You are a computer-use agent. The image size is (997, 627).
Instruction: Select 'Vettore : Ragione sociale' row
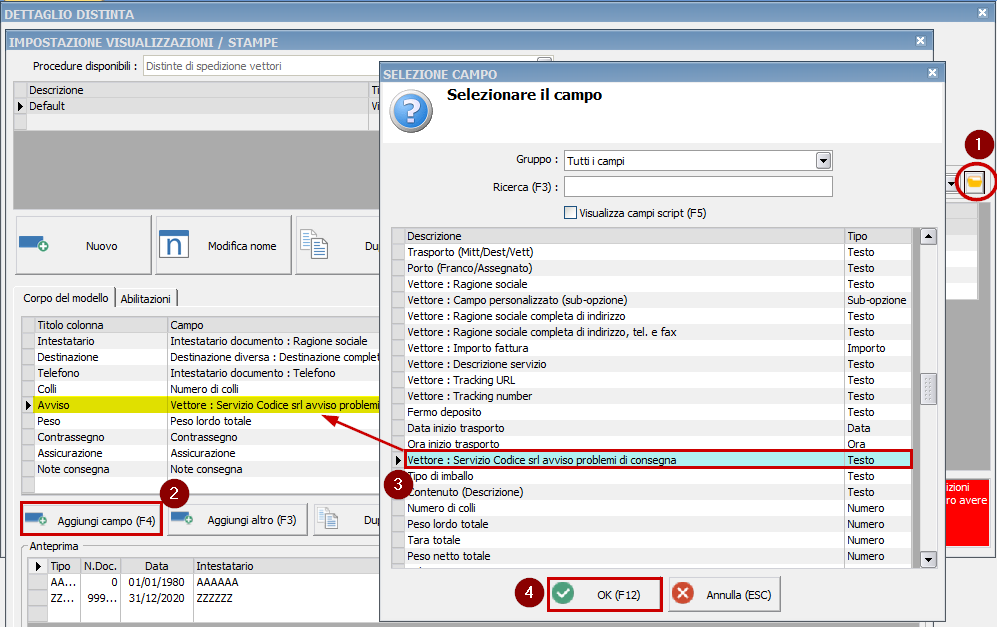pos(657,284)
